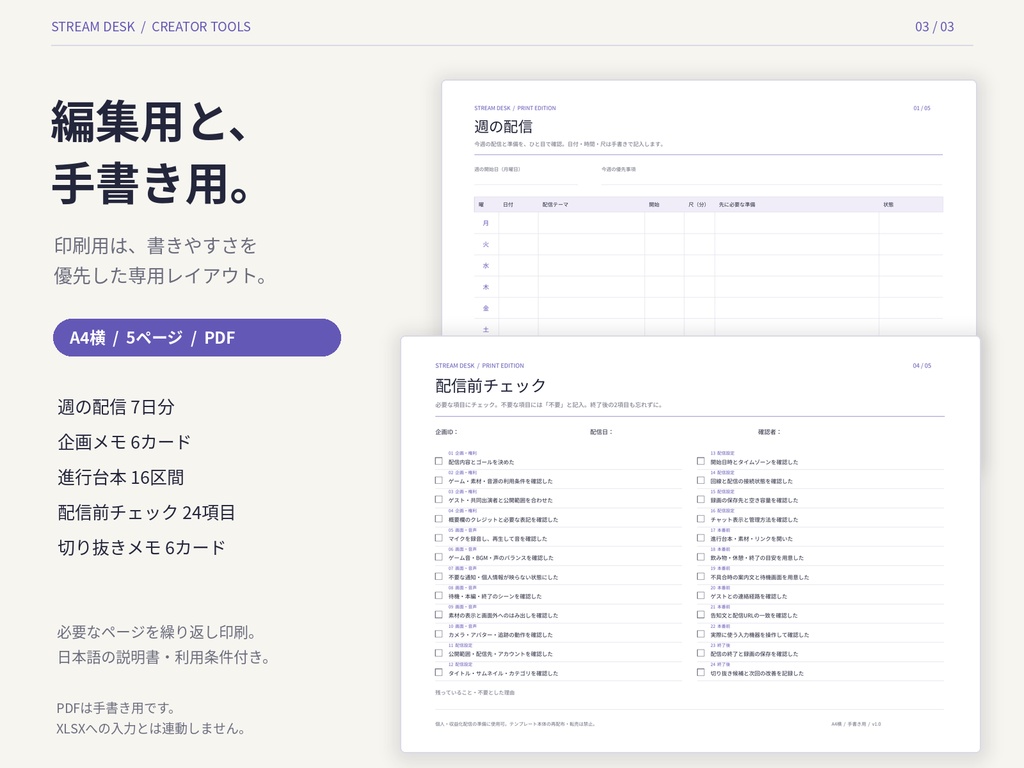1024x768 pixels.
Task: Check the 開始日時とタイムゾーン item box
Action: point(701,461)
